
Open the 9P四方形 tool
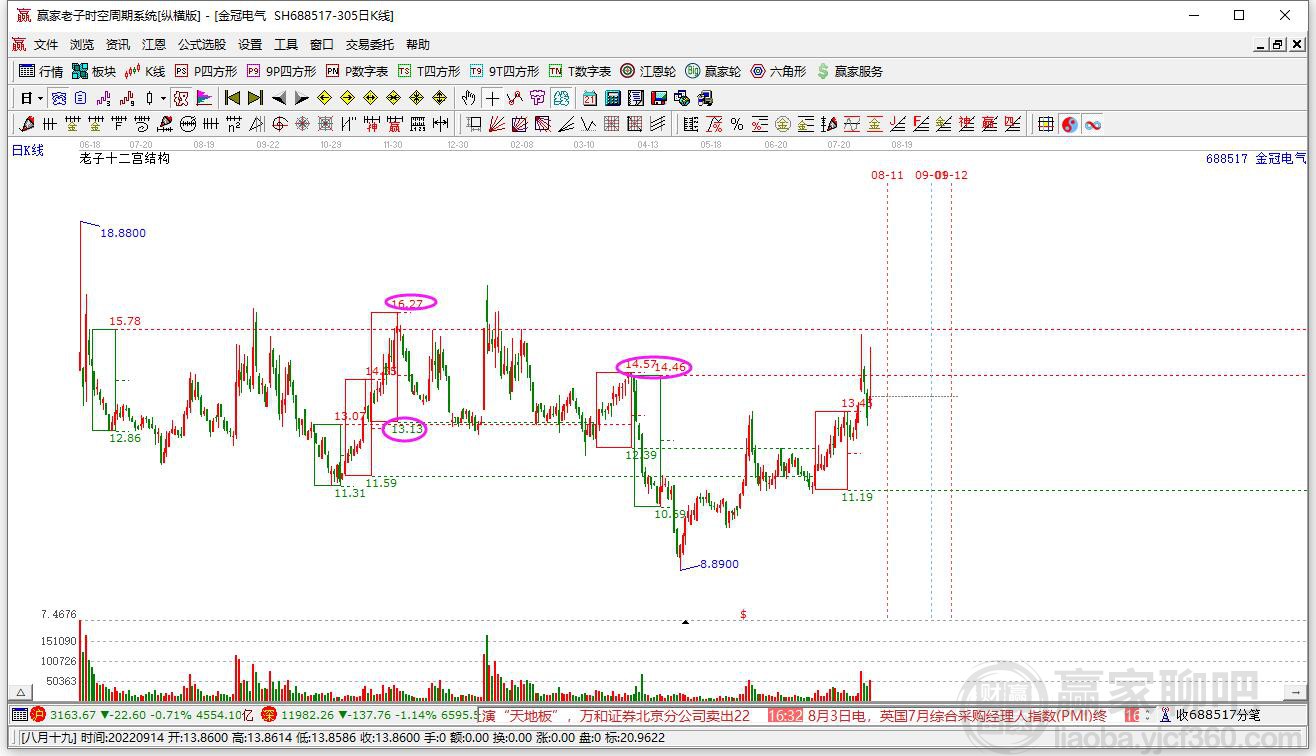[x=281, y=71]
